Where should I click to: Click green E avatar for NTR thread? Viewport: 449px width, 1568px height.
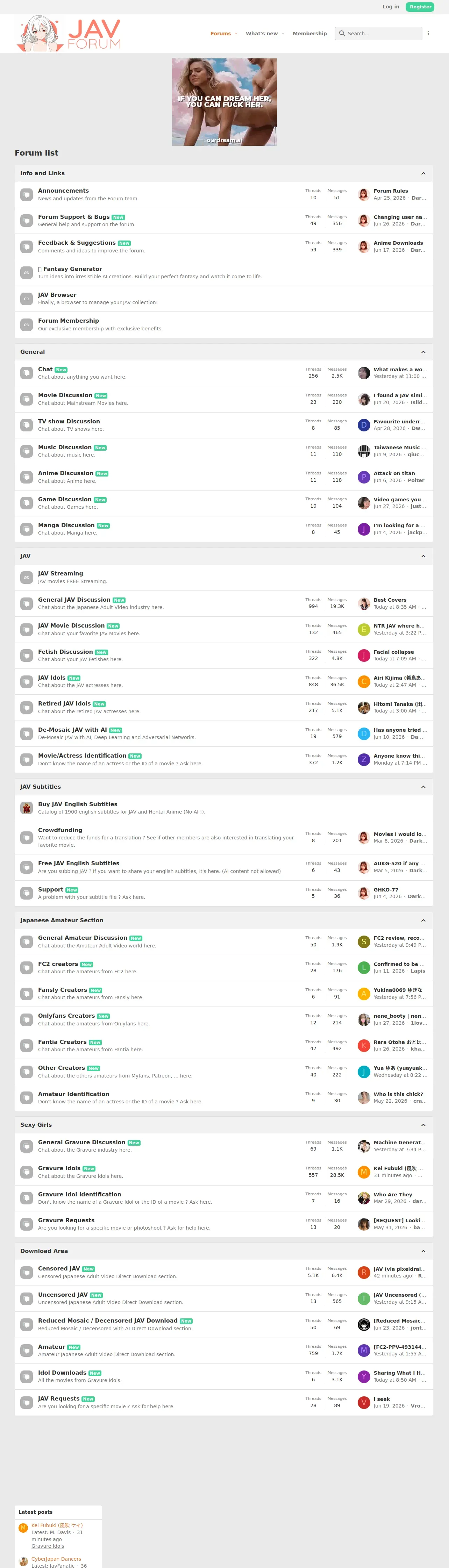[364, 629]
